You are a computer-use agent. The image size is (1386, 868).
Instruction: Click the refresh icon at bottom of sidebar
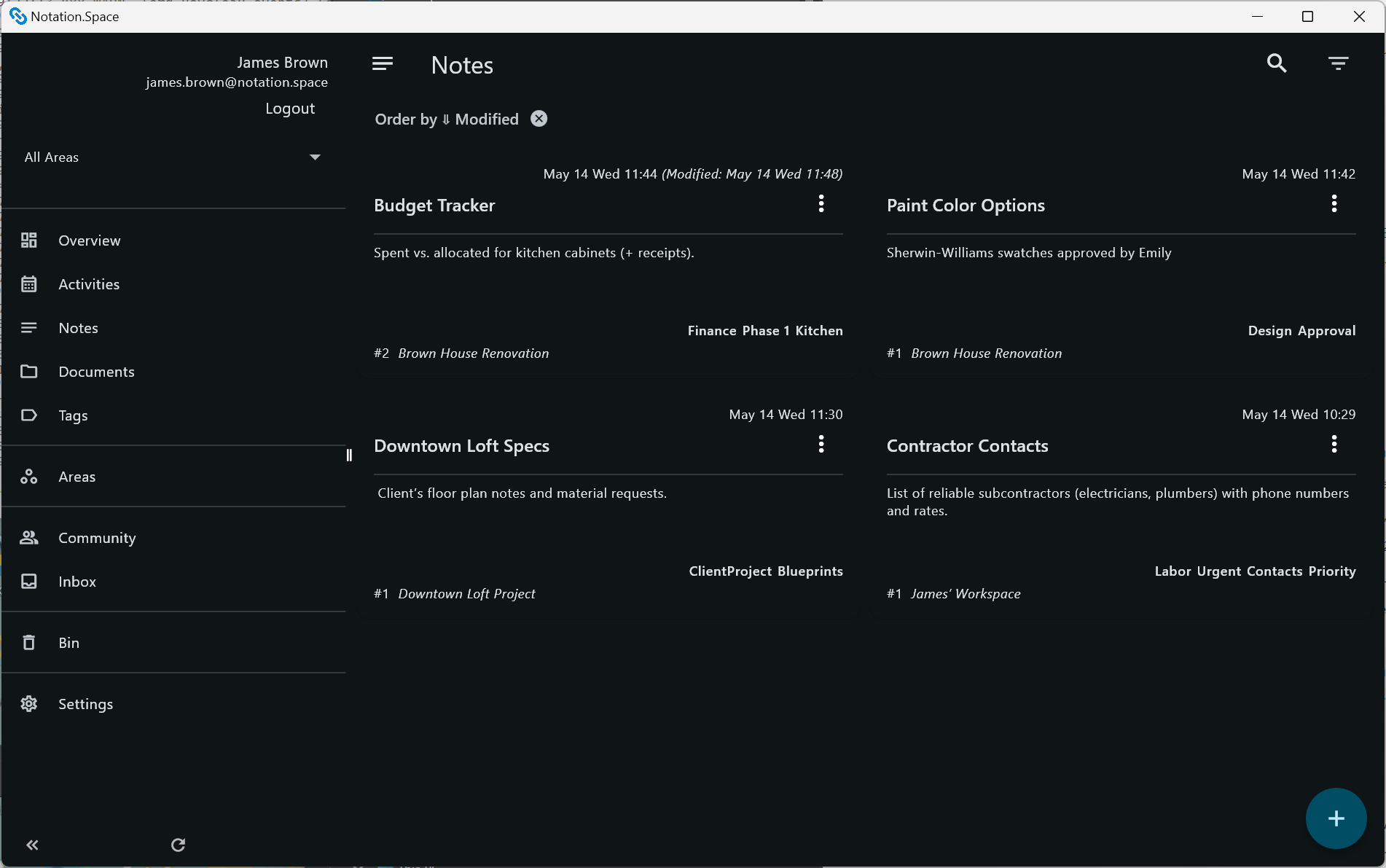click(x=178, y=845)
